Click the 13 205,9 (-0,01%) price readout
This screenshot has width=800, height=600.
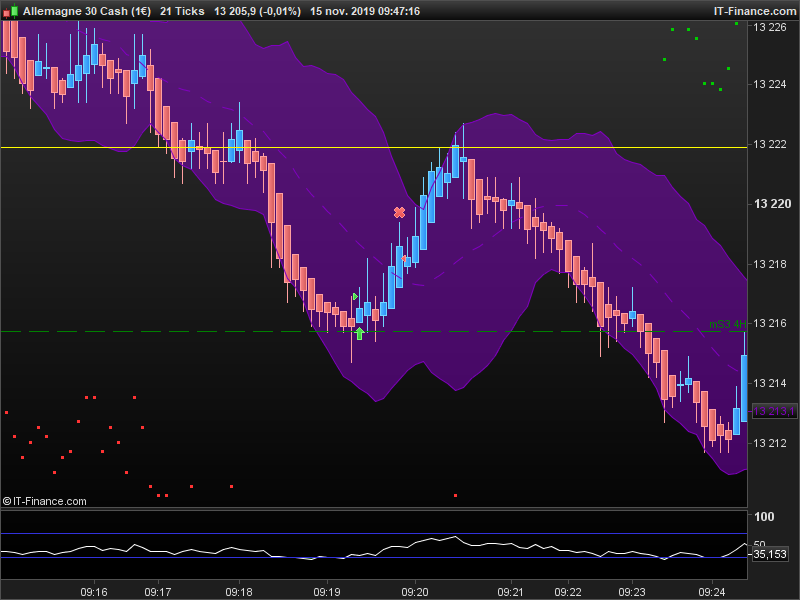(257, 11)
